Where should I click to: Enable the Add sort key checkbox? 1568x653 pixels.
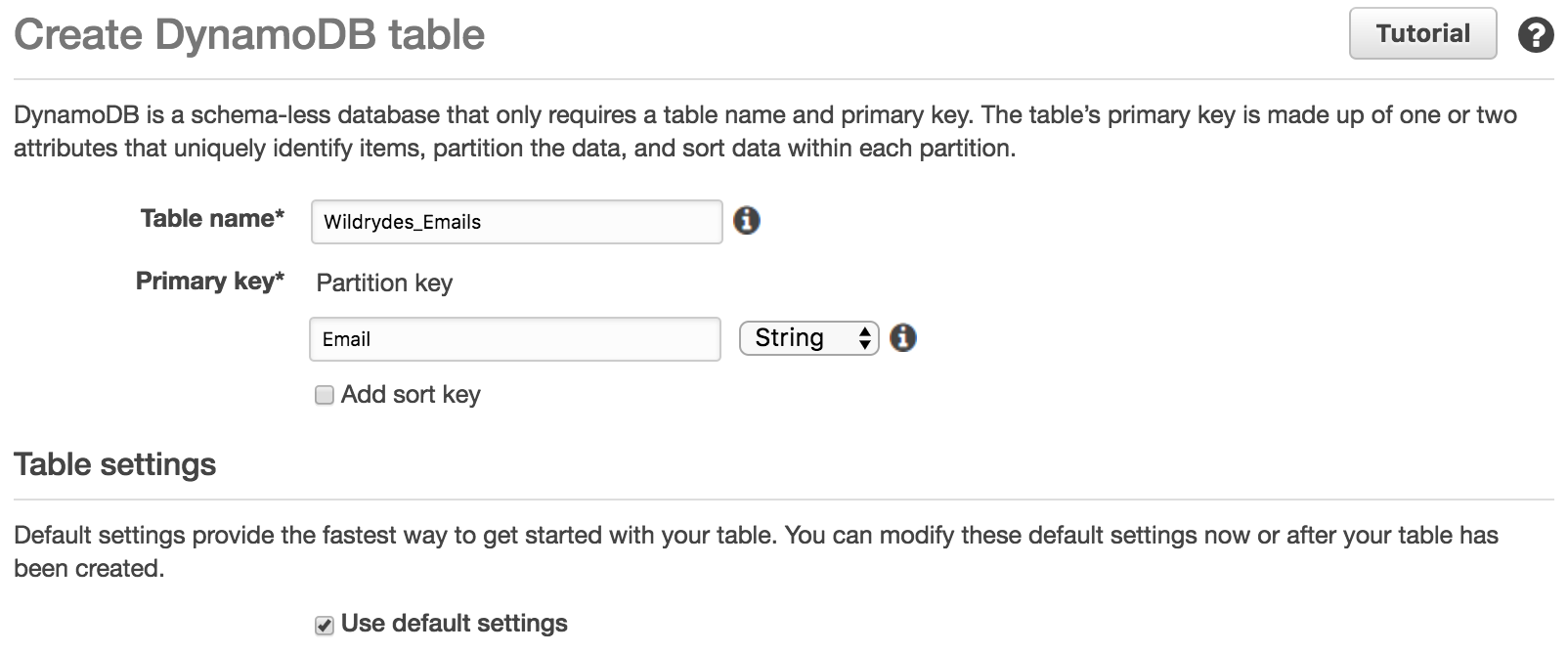[324, 395]
